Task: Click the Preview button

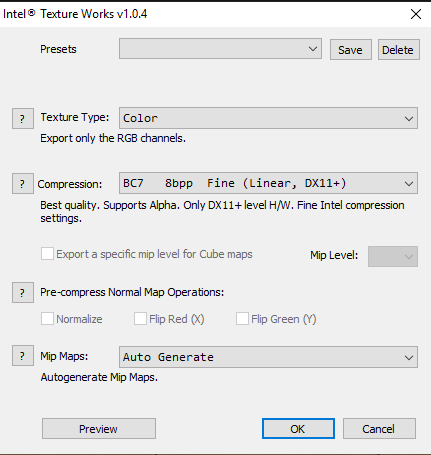Action: [x=99, y=429]
